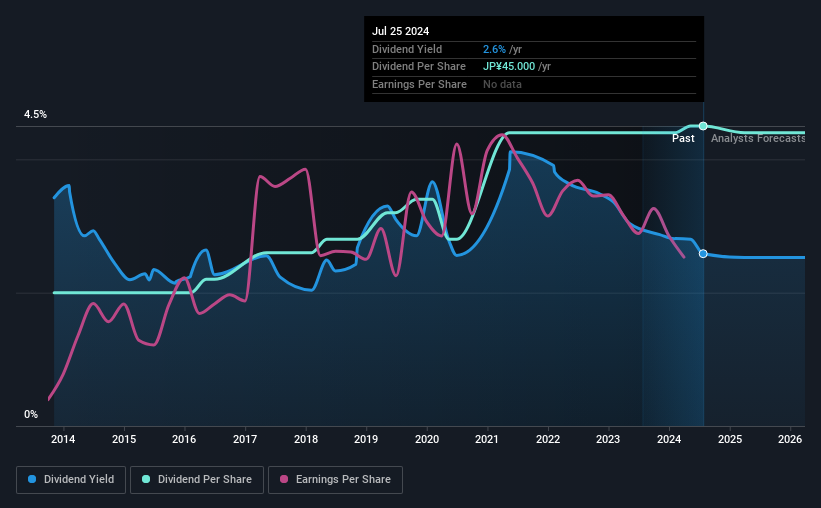
Task: Click the tooltip value '2.6%'
Action: (494, 49)
